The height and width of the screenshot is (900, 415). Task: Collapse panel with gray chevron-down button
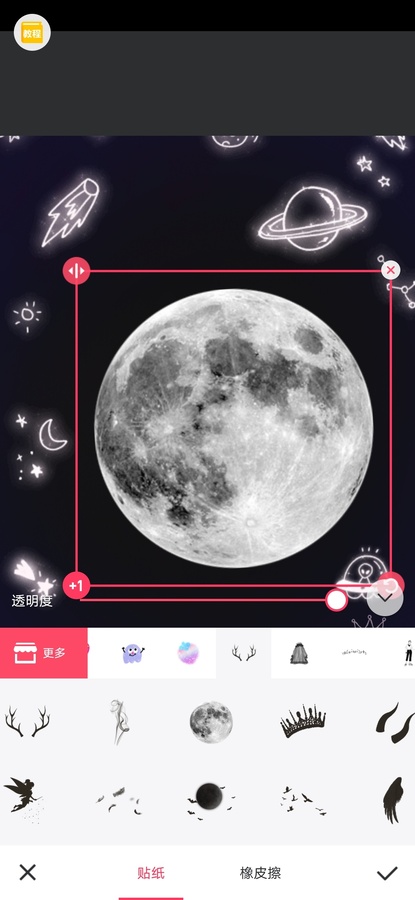pyautogui.click(x=385, y=598)
